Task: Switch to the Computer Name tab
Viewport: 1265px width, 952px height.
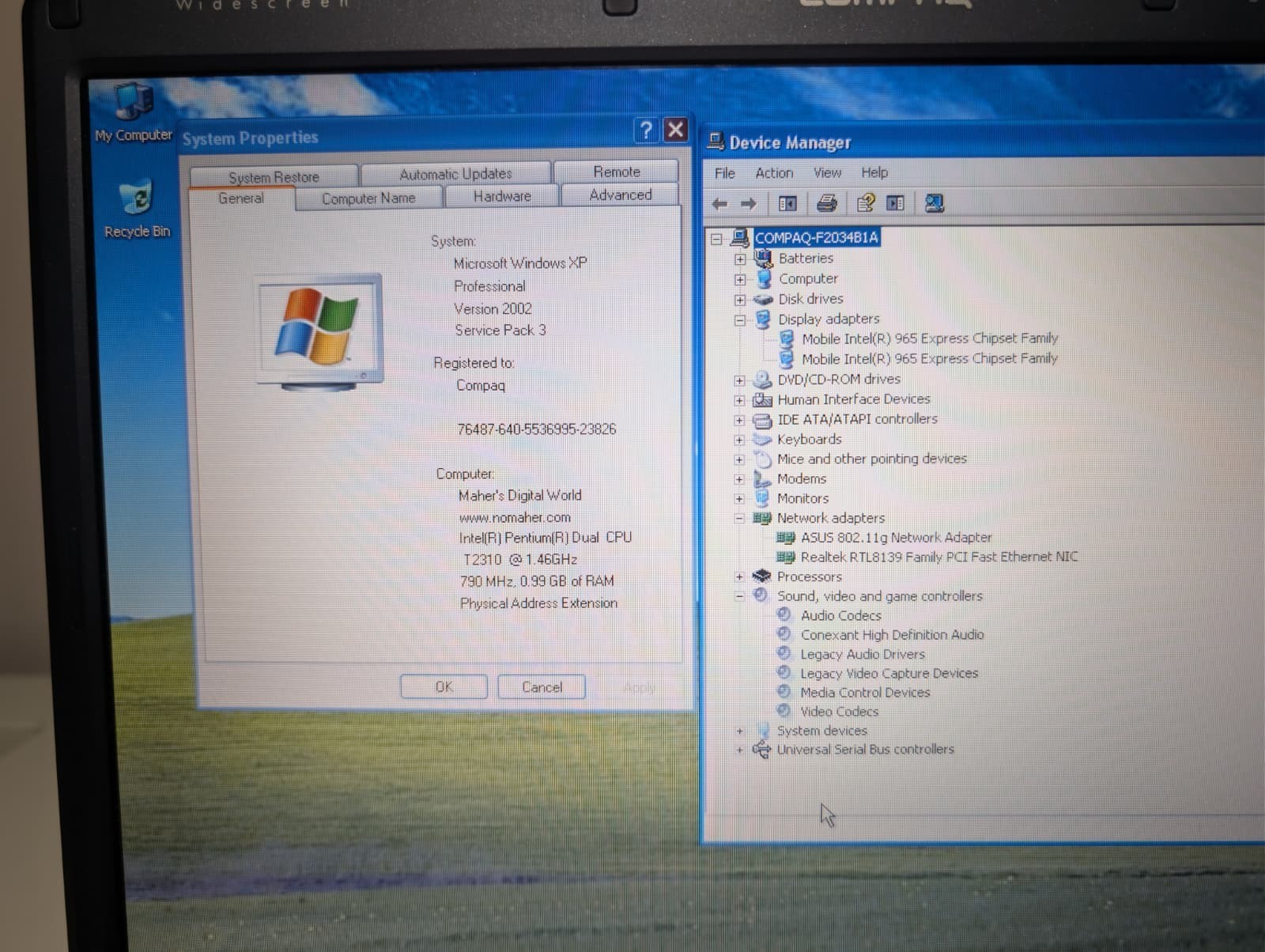Action: point(368,198)
